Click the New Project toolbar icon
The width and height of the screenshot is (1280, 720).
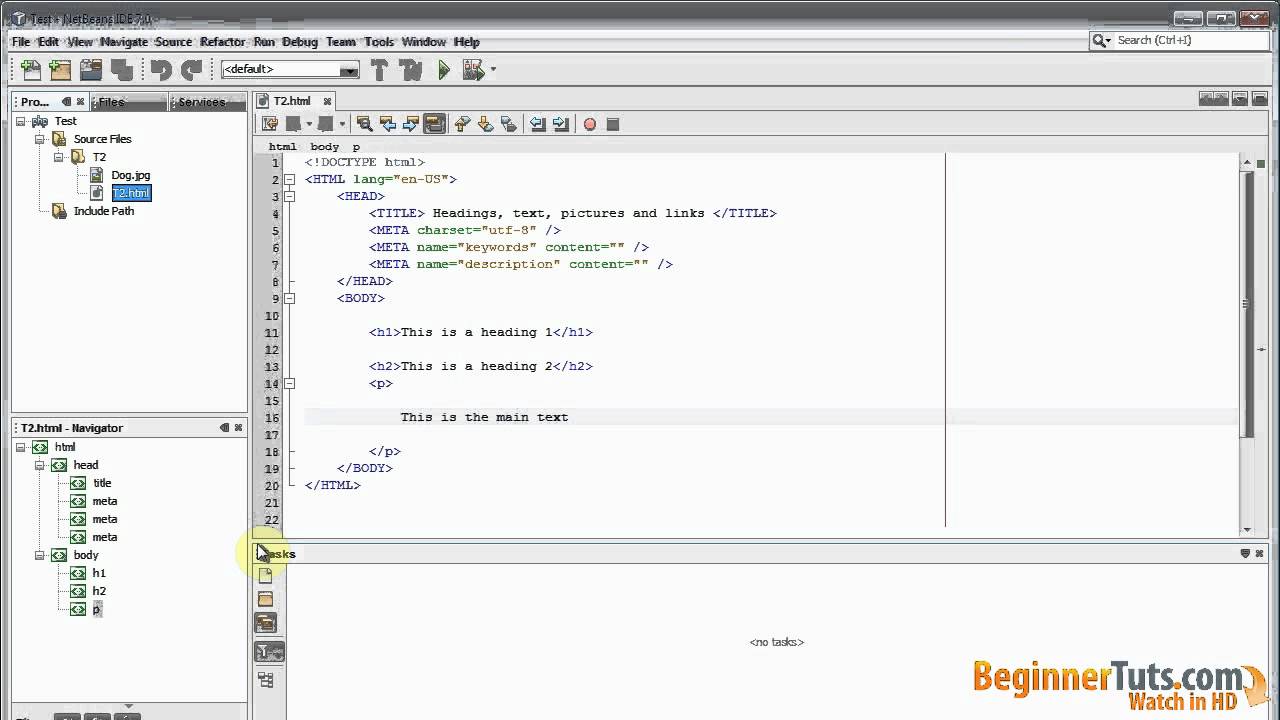coord(60,69)
